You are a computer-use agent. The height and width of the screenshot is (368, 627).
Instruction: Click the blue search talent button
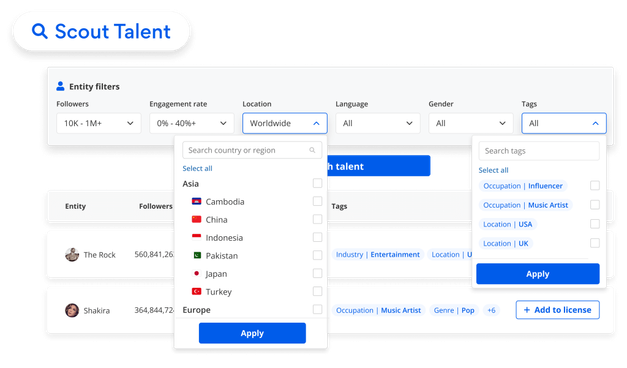click(378, 166)
